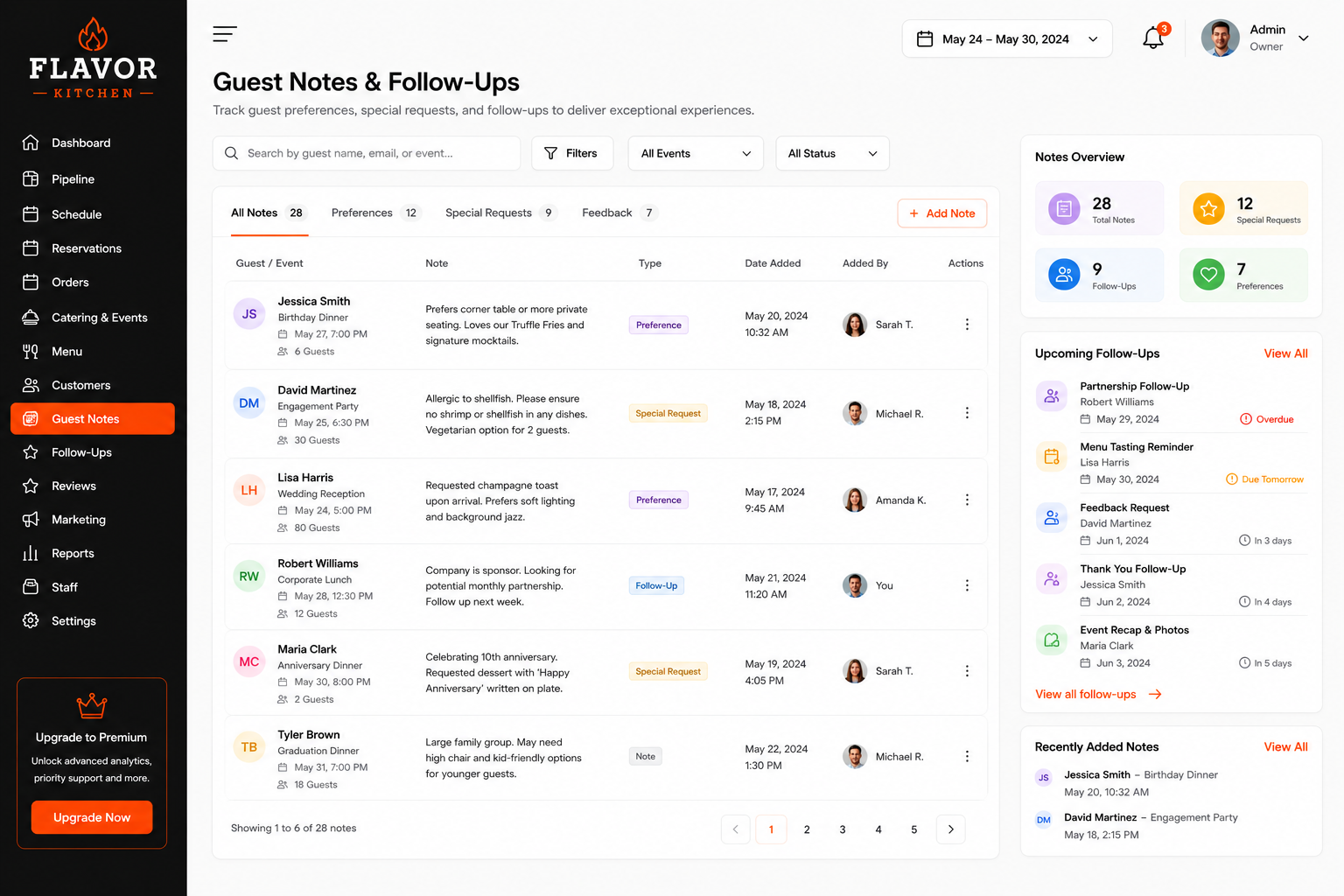Click the search by guest name field
The width and height of the screenshot is (1344, 896).
pyautogui.click(x=367, y=153)
